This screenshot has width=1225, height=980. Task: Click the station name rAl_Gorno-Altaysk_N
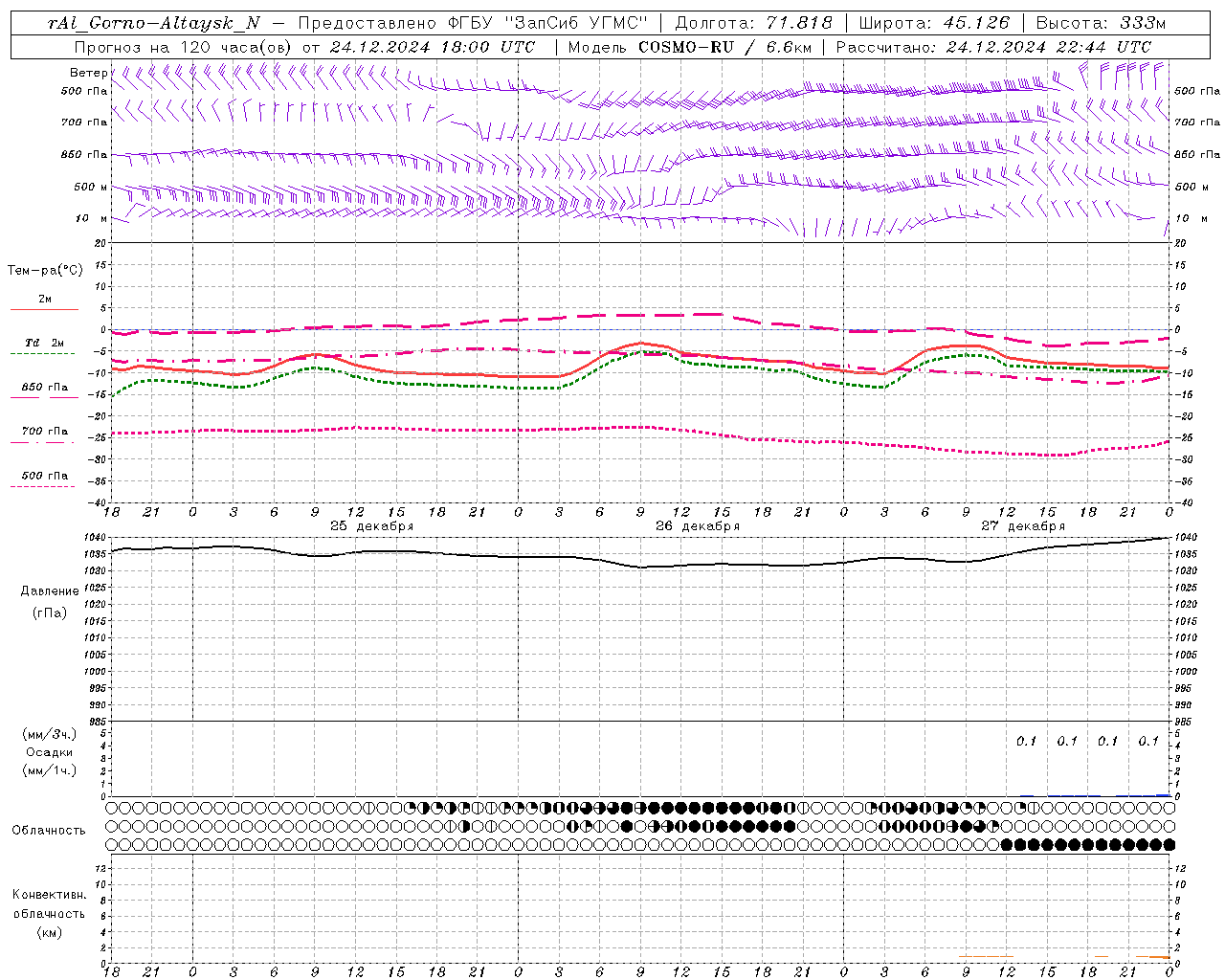154,23
